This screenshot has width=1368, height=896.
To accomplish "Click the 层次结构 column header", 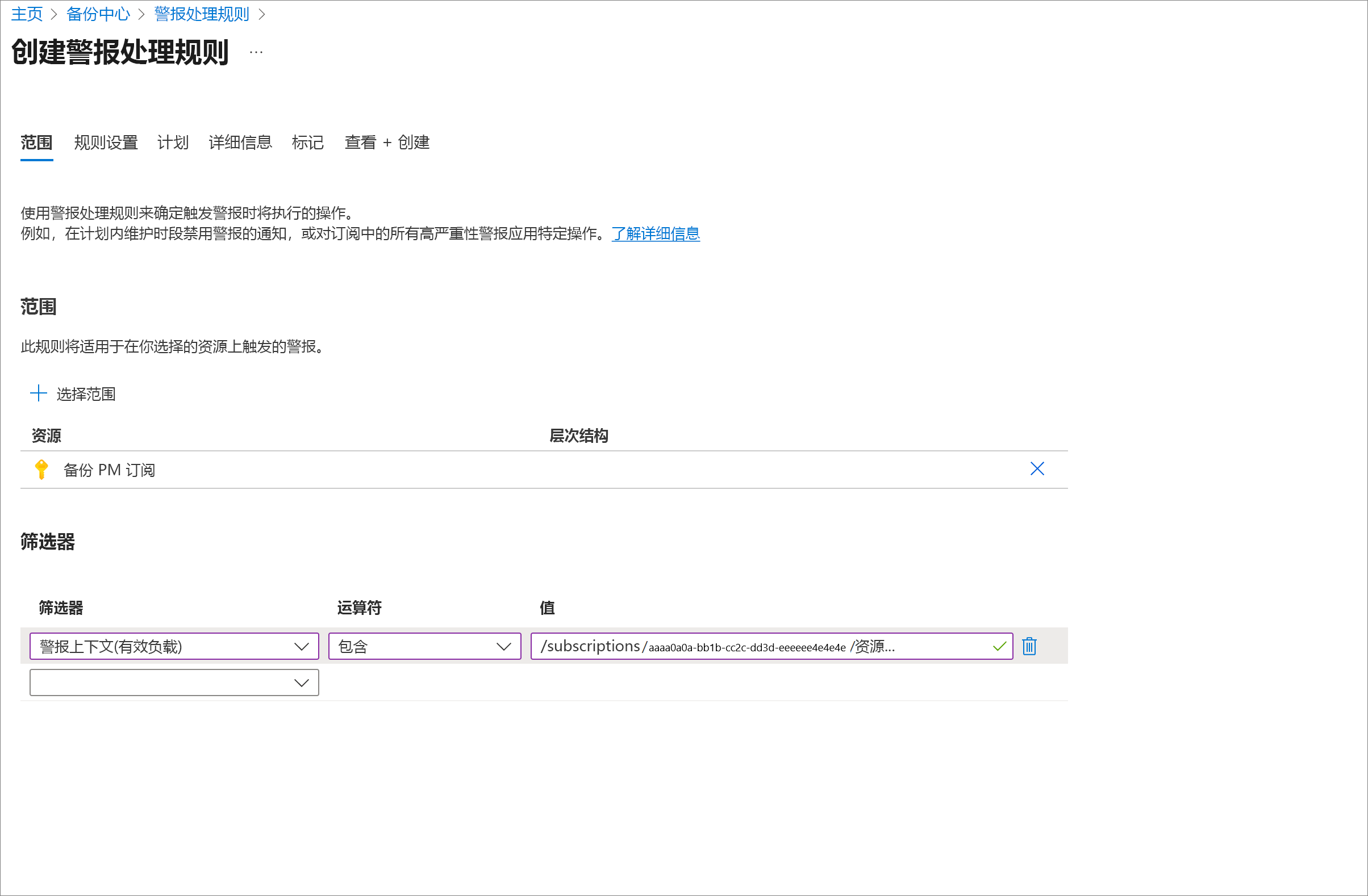I will [x=579, y=436].
